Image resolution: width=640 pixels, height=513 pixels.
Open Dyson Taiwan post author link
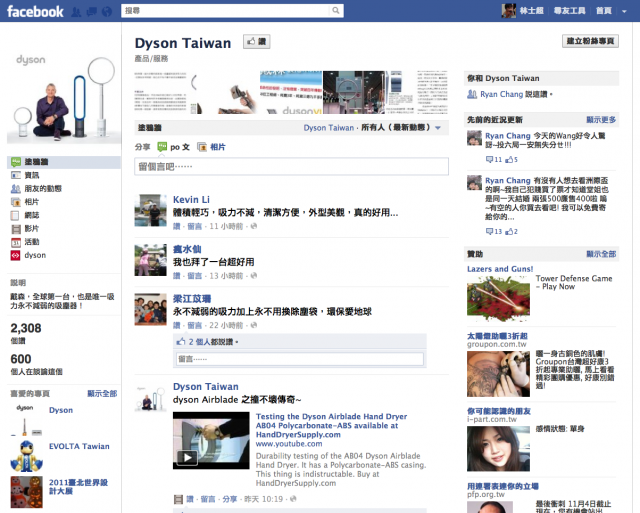(205, 386)
